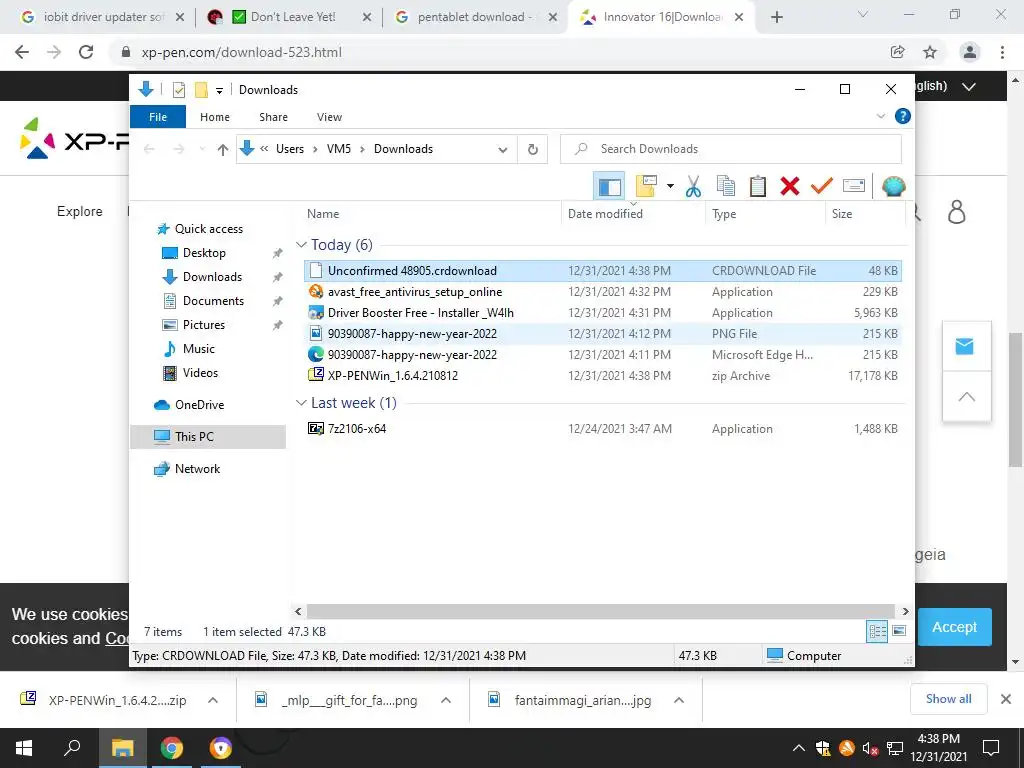
Task: Open recent locations dropdown arrow
Action: [x=202, y=150]
